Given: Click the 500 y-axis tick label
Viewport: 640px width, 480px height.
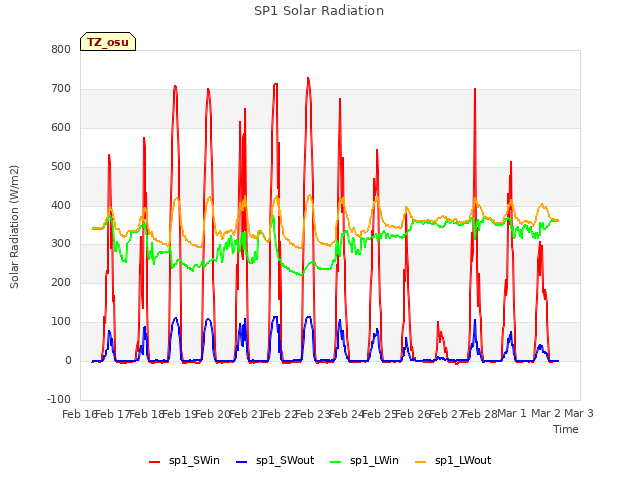Looking at the screenshot, I should [x=61, y=167].
